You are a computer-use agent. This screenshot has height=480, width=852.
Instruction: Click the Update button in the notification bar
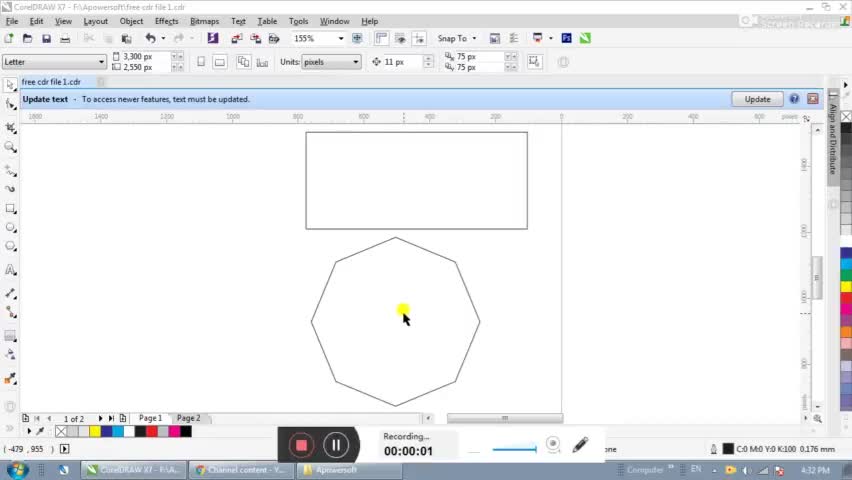point(757,99)
